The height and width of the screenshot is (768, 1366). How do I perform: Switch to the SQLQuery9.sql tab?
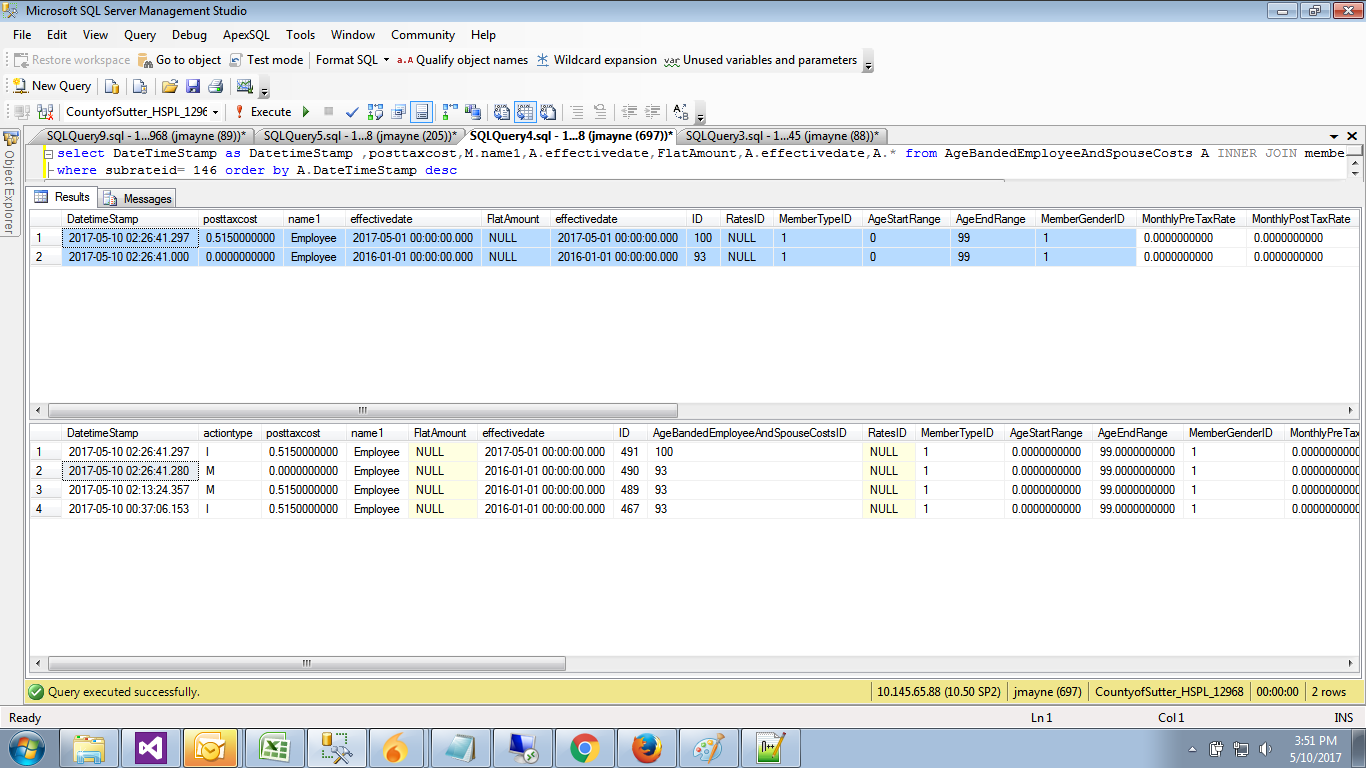(x=145, y=136)
